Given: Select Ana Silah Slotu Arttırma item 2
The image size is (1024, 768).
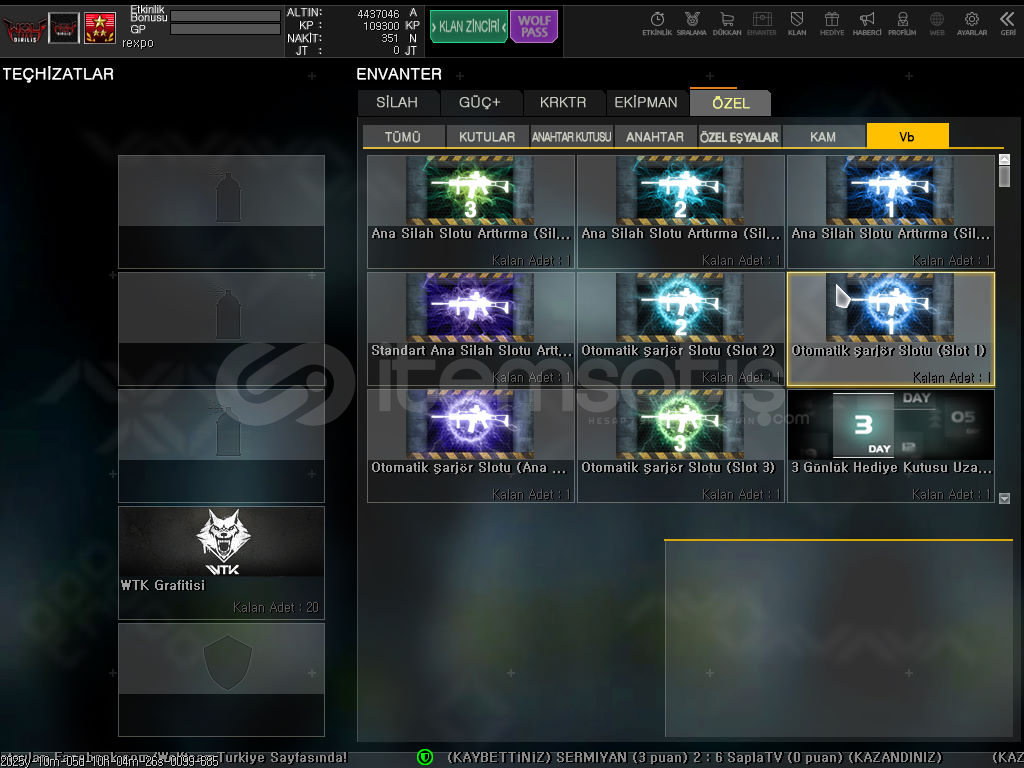Looking at the screenshot, I should pyautogui.click(x=680, y=212).
